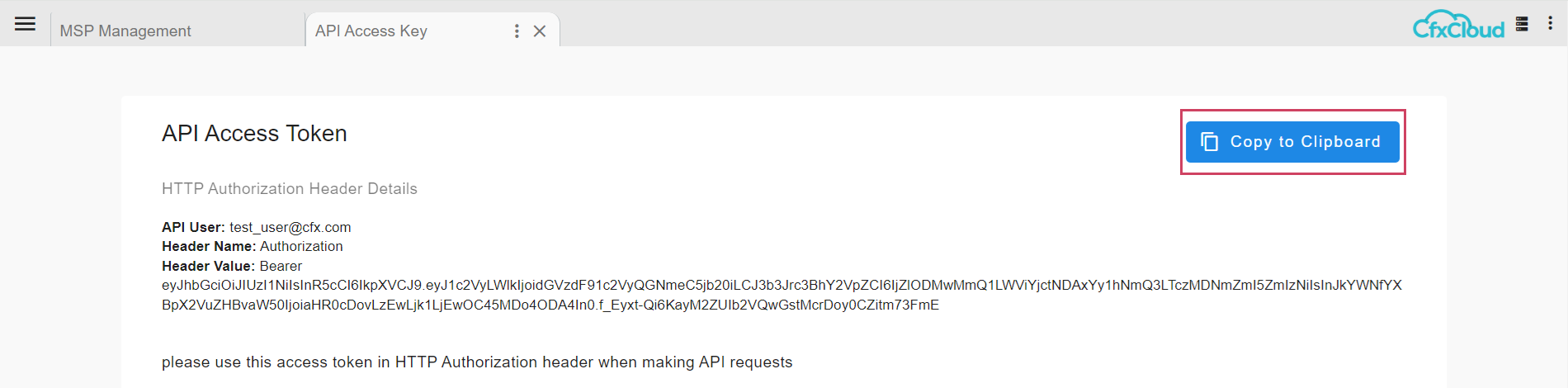
Task: Select the API Access Key tab
Action: (x=371, y=31)
